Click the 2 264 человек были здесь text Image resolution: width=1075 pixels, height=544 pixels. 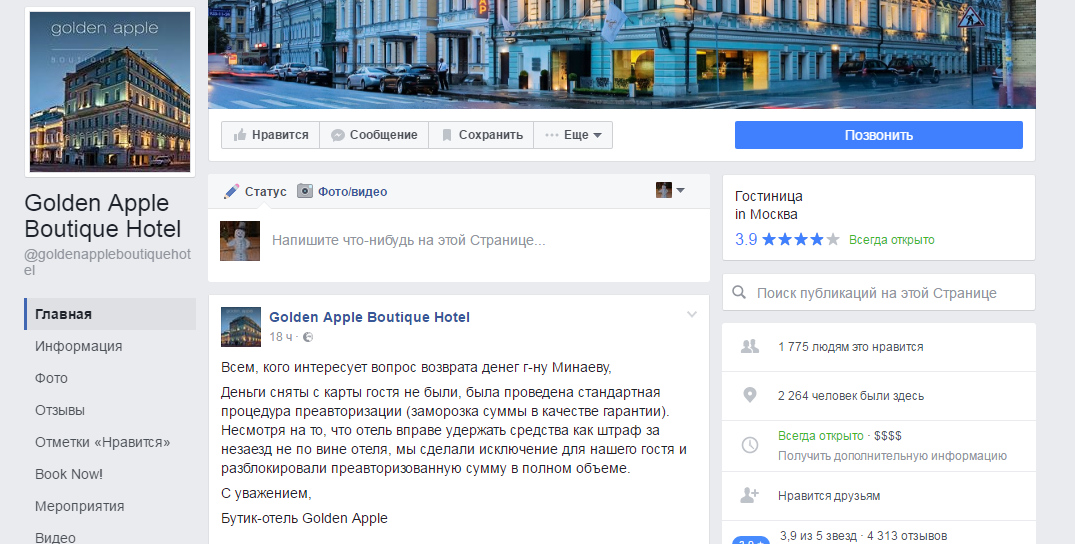coord(851,396)
